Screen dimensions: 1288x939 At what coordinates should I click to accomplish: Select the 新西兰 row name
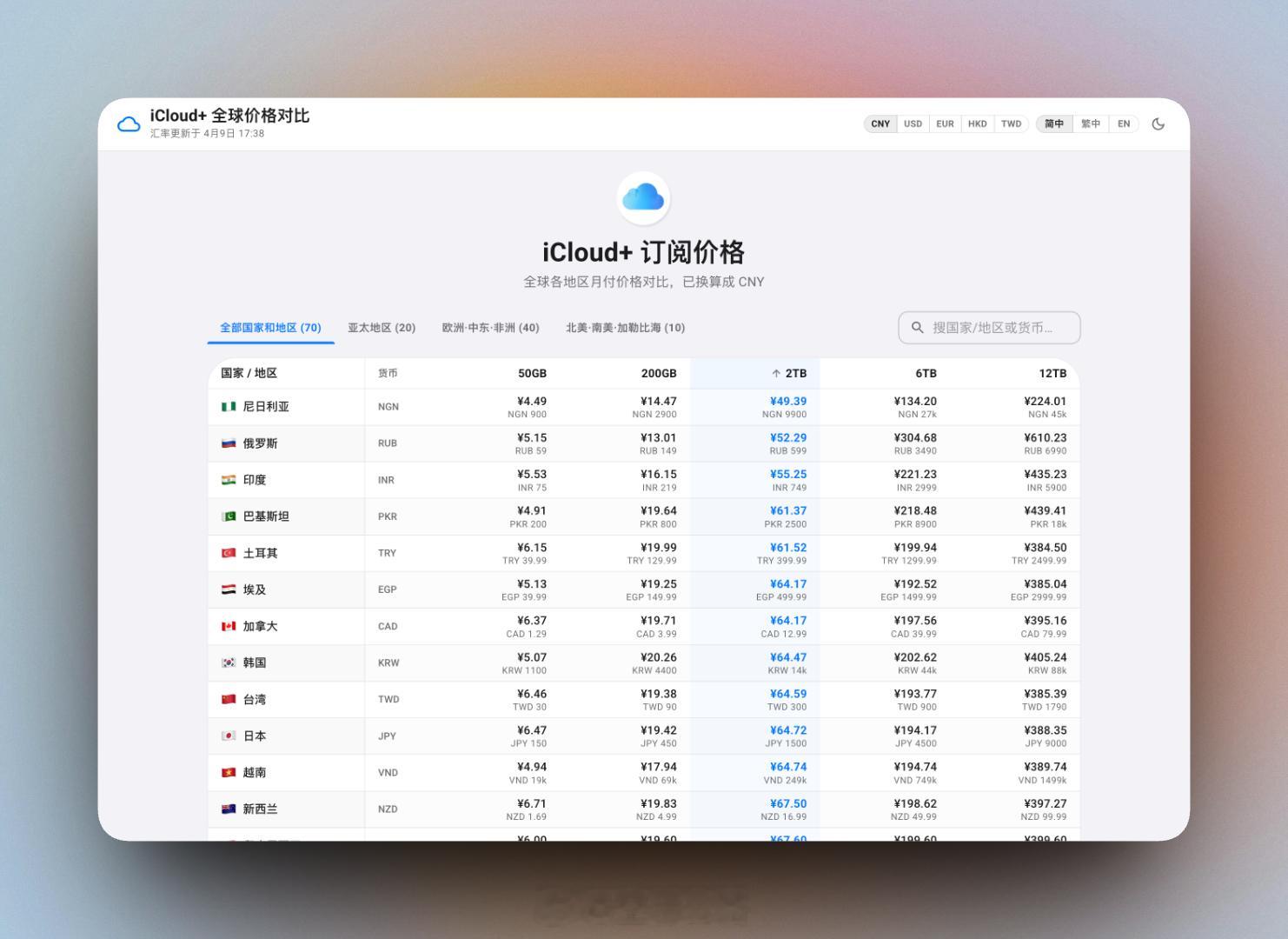[x=260, y=808]
